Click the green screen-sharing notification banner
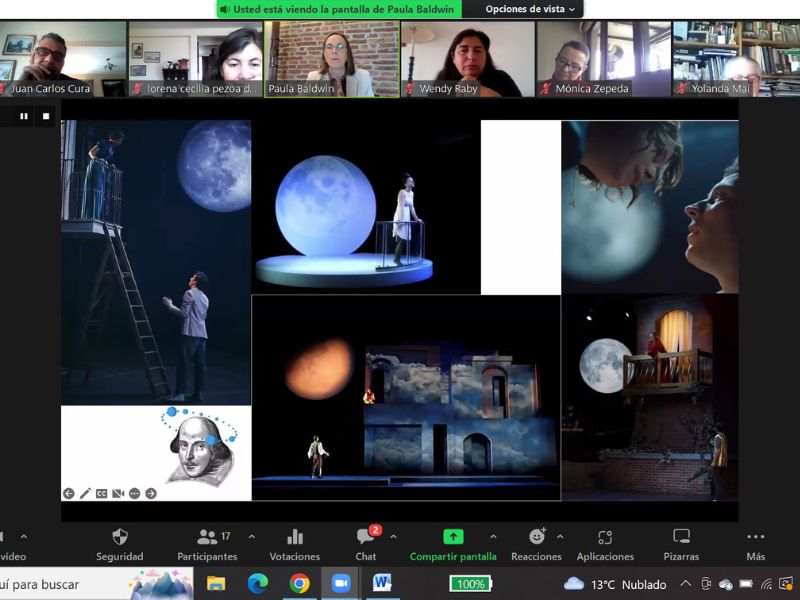This screenshot has height=600, width=800. point(339,9)
